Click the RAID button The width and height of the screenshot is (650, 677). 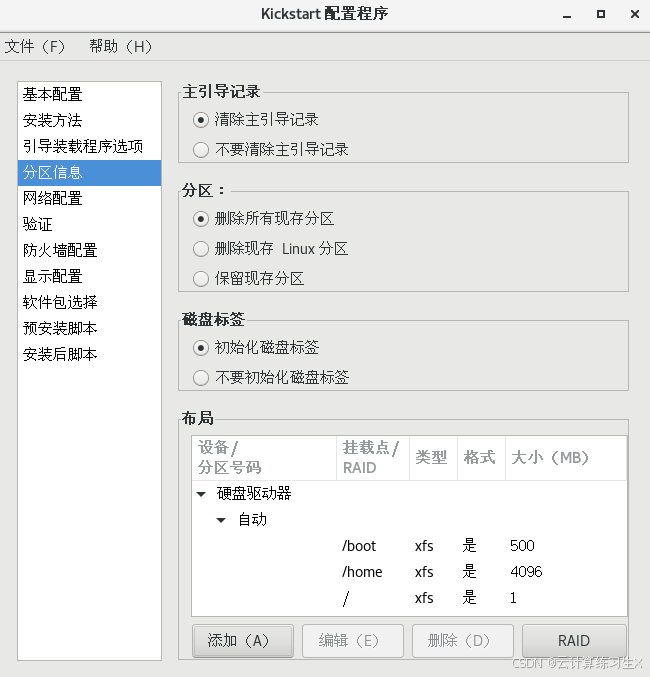coord(574,641)
